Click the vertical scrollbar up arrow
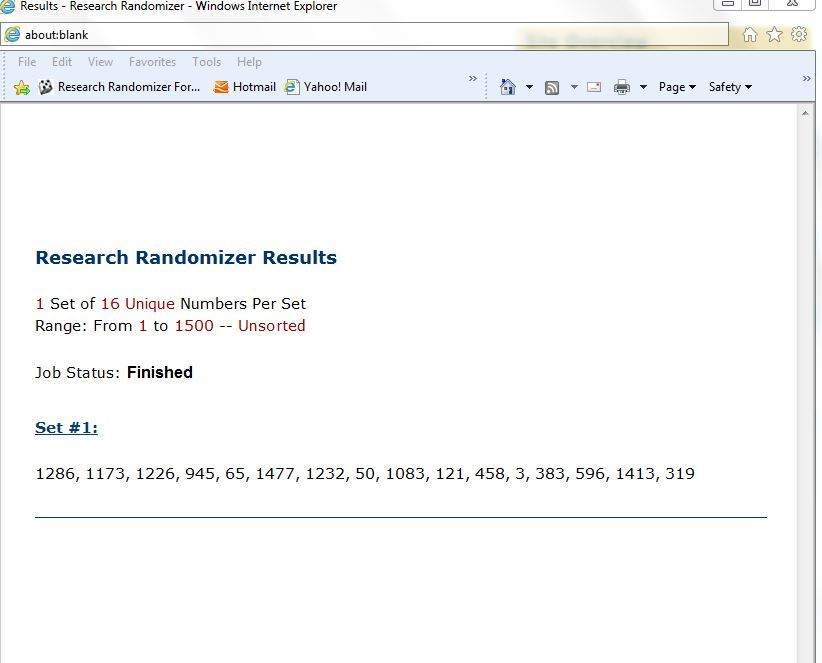Image resolution: width=822 pixels, height=663 pixels. coord(806,113)
